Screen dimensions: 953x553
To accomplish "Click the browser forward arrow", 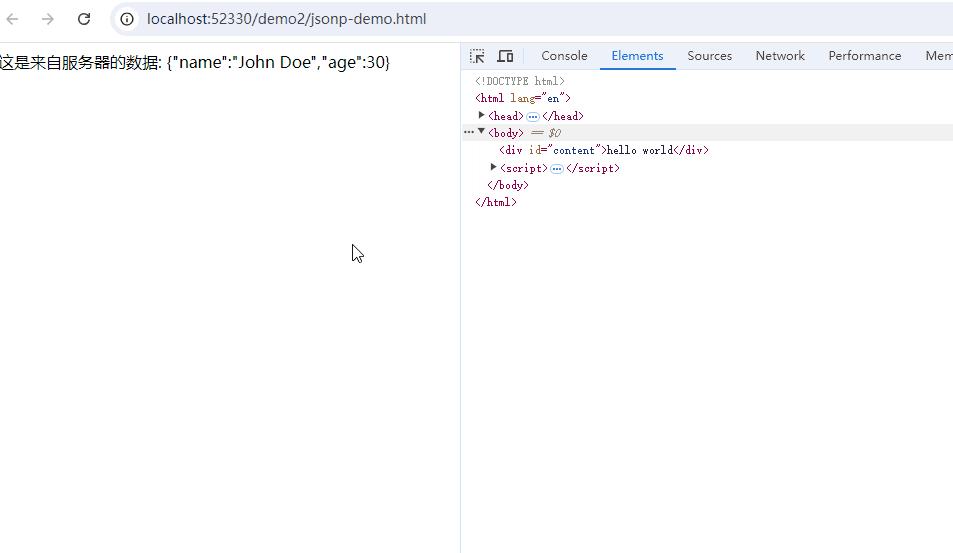I will pyautogui.click(x=48, y=19).
